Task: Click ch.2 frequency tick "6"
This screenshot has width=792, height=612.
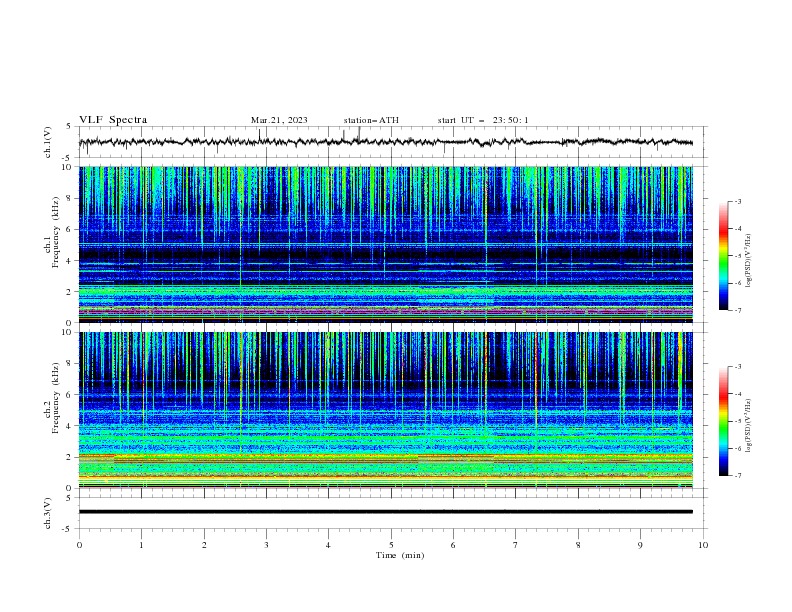Action: [70, 395]
